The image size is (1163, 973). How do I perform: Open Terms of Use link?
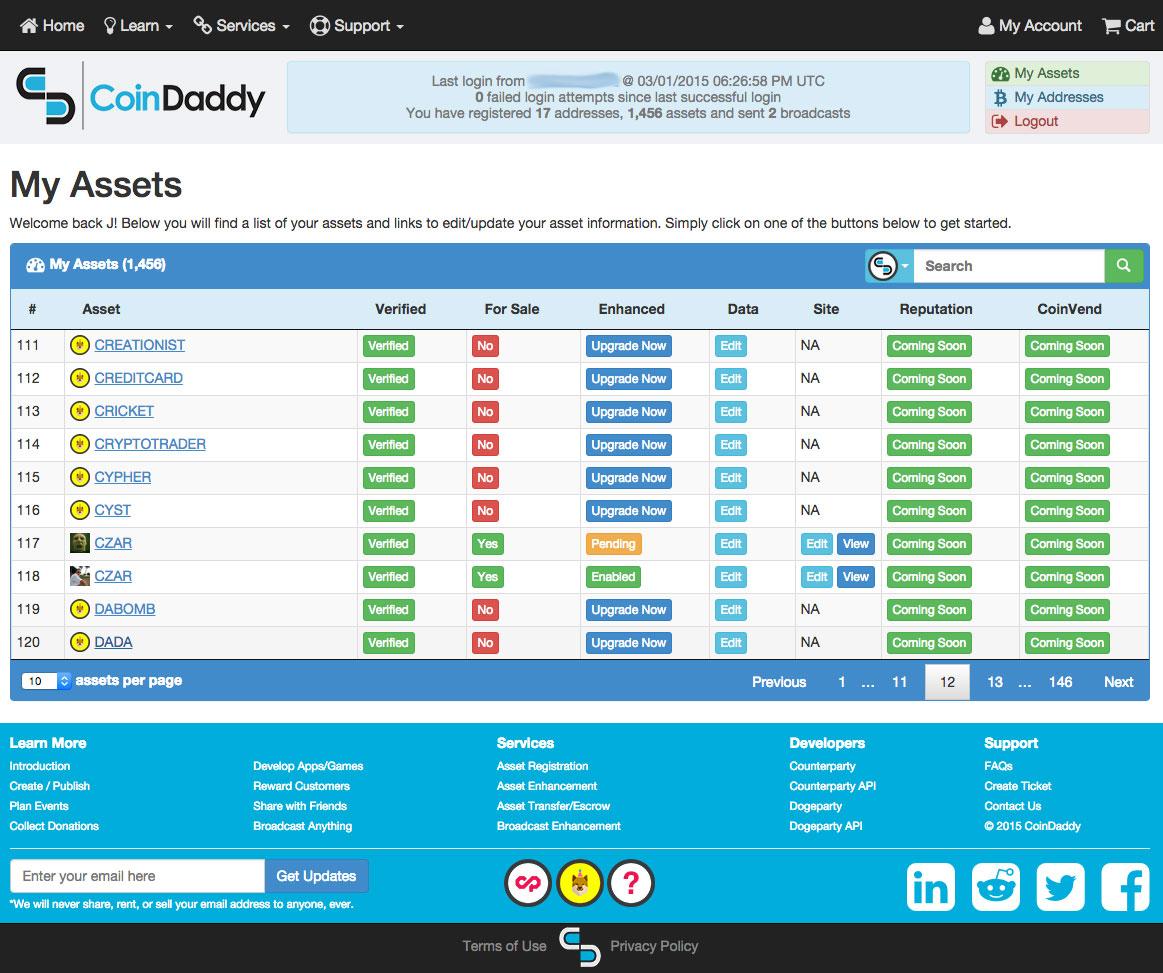click(504, 946)
